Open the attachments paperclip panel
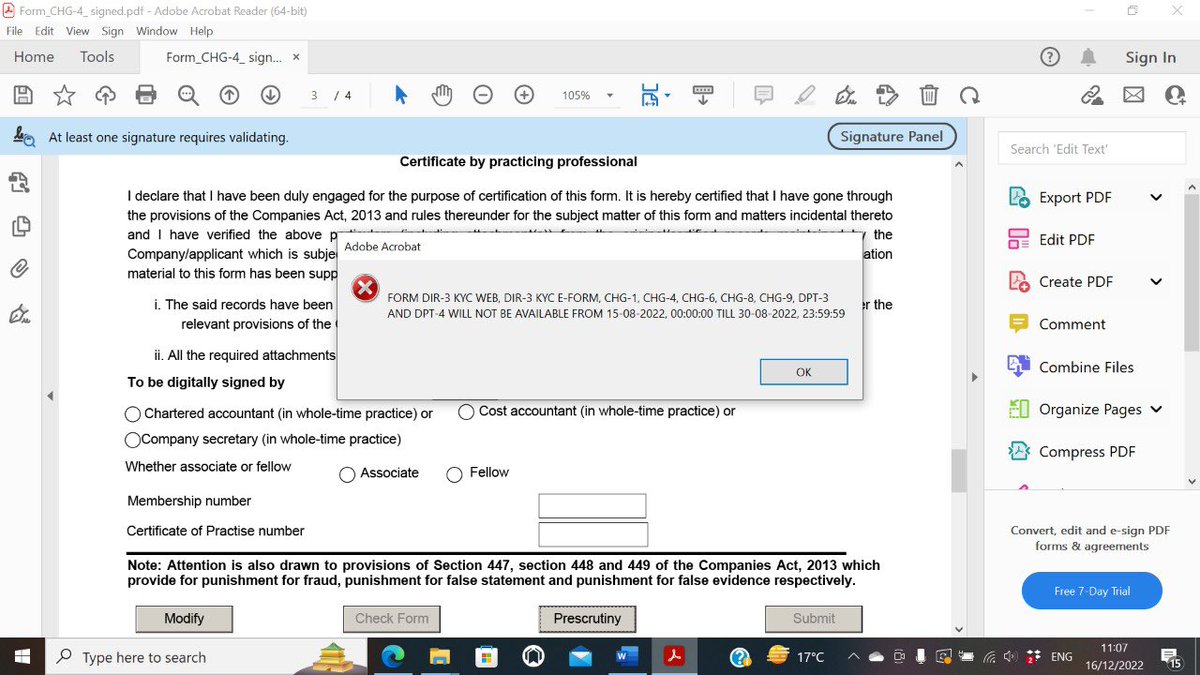 (x=19, y=269)
